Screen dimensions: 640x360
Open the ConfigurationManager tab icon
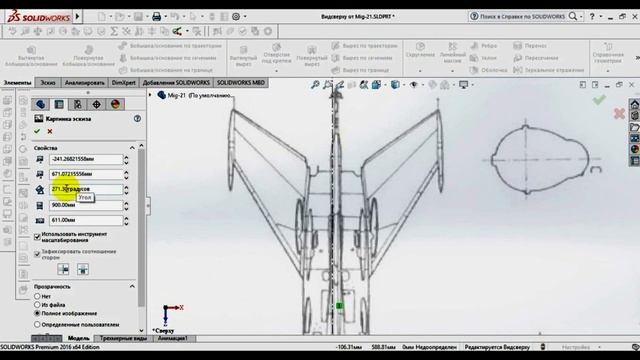[78, 104]
